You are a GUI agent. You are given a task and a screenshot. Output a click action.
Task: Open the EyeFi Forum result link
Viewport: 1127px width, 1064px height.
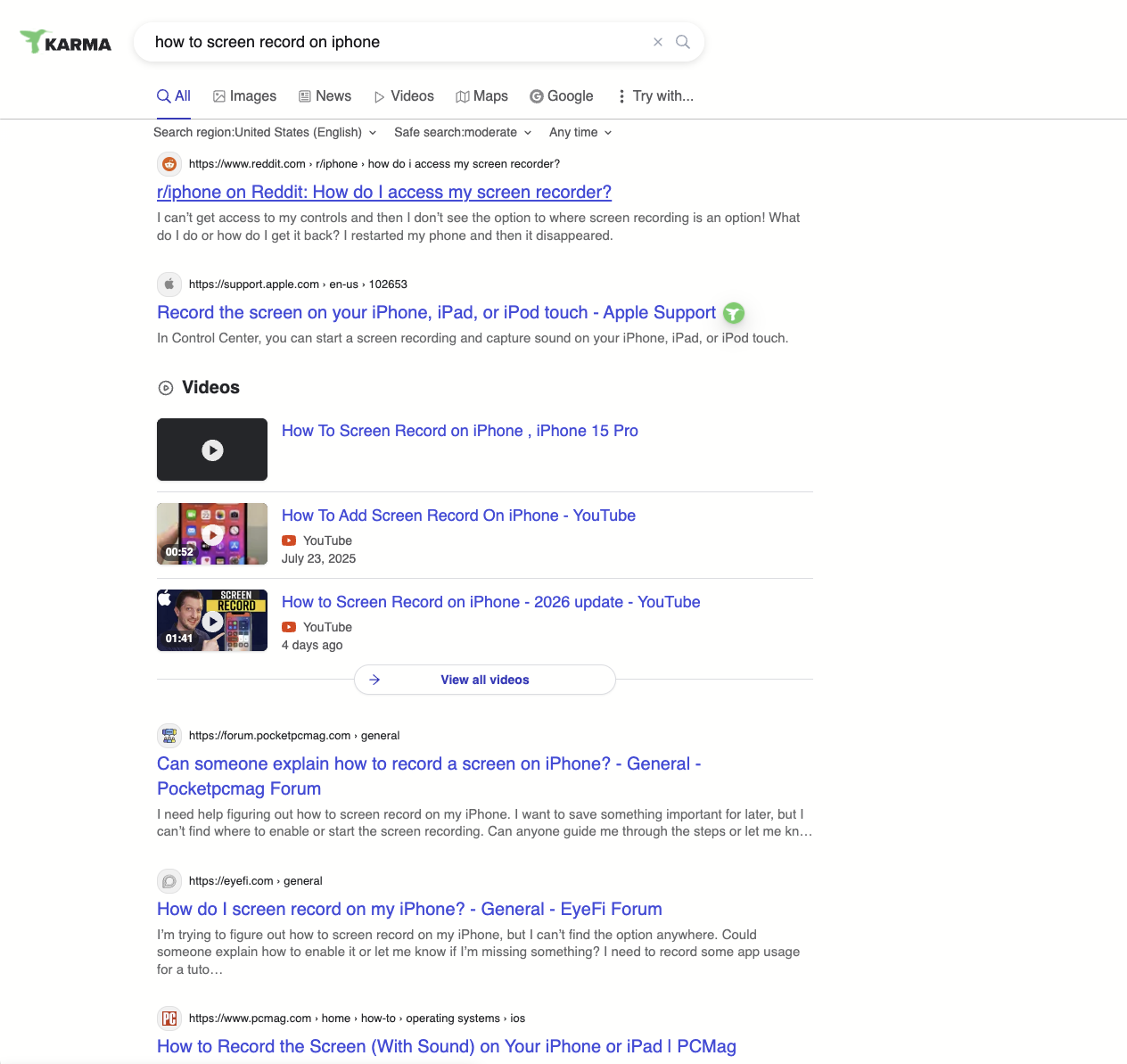tap(409, 909)
